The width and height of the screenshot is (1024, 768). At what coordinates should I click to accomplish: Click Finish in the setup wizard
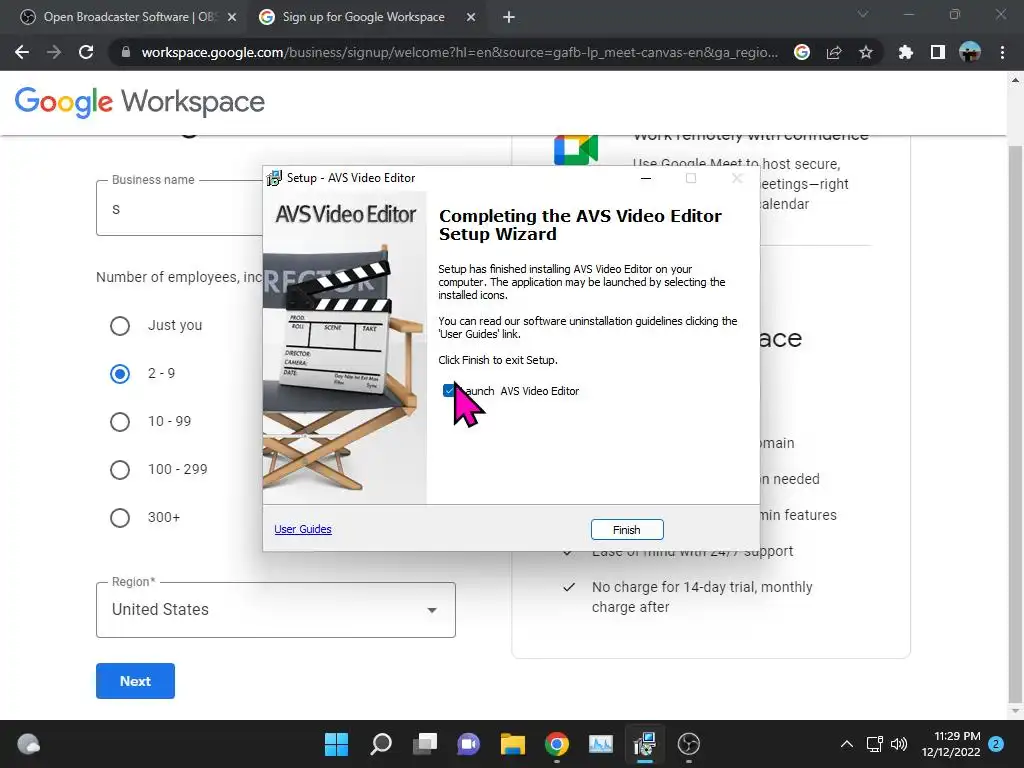627,530
